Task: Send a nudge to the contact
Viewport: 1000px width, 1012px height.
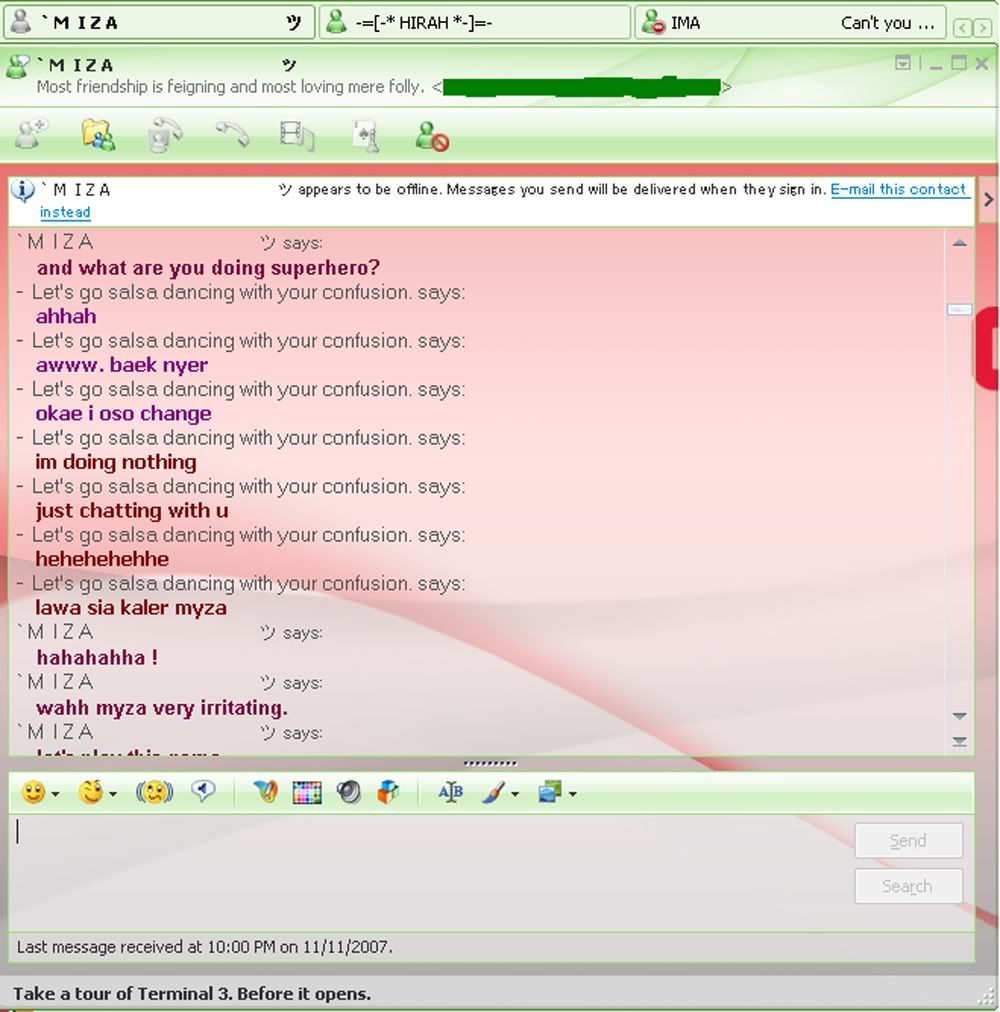Action: tap(154, 793)
